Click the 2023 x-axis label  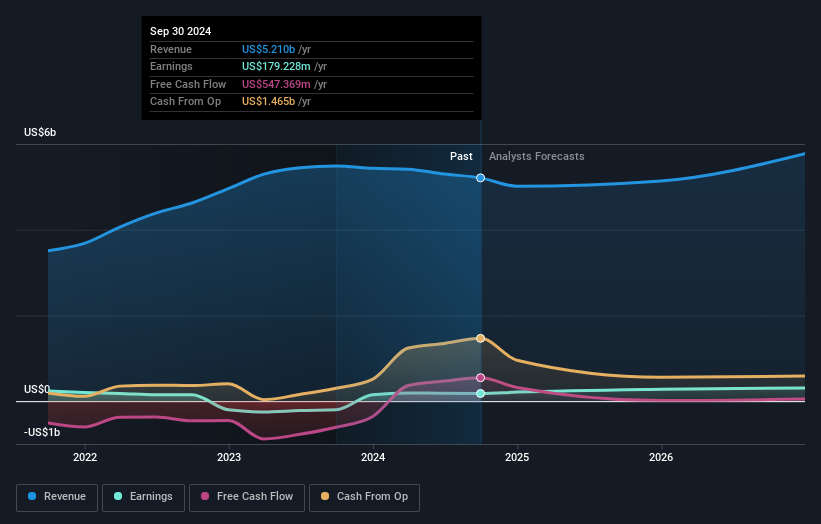tap(229, 457)
